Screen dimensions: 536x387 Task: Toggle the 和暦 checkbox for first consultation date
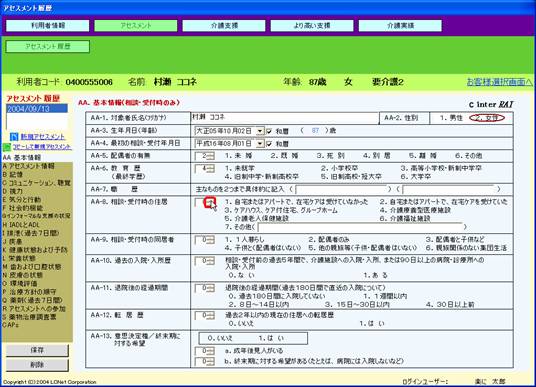pyautogui.click(x=269, y=144)
